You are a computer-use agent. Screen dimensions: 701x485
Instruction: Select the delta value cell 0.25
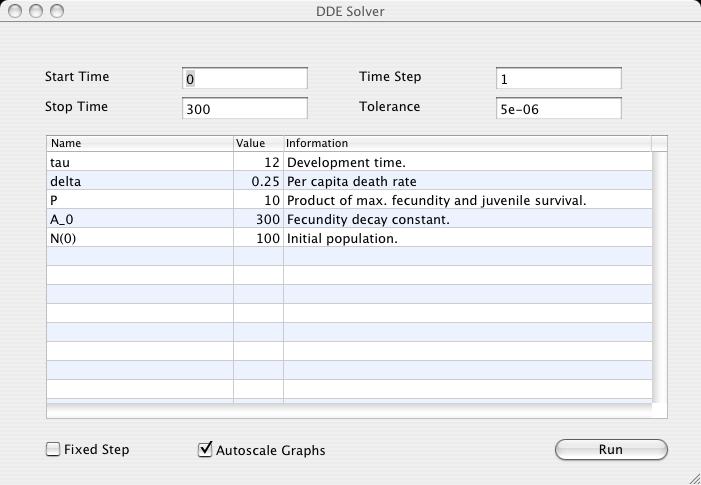click(x=258, y=181)
